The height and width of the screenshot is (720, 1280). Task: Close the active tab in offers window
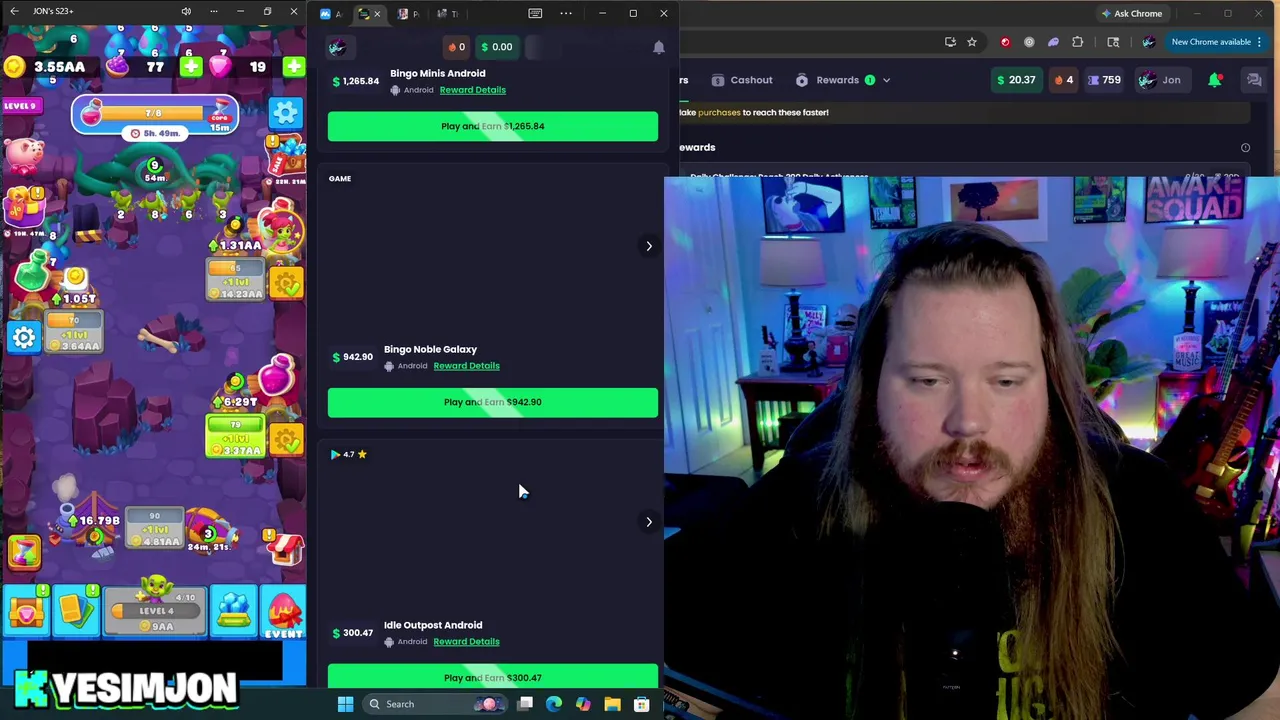click(377, 14)
